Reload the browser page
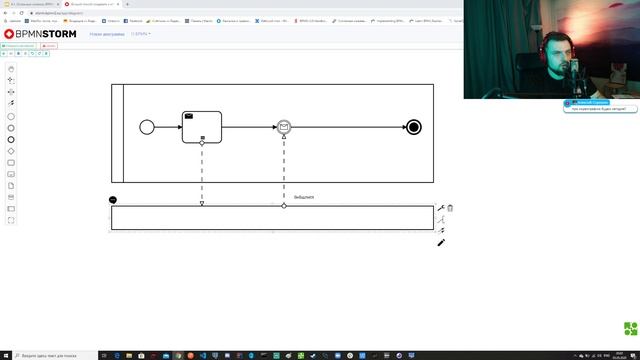This screenshot has height=360, width=640. (22, 13)
